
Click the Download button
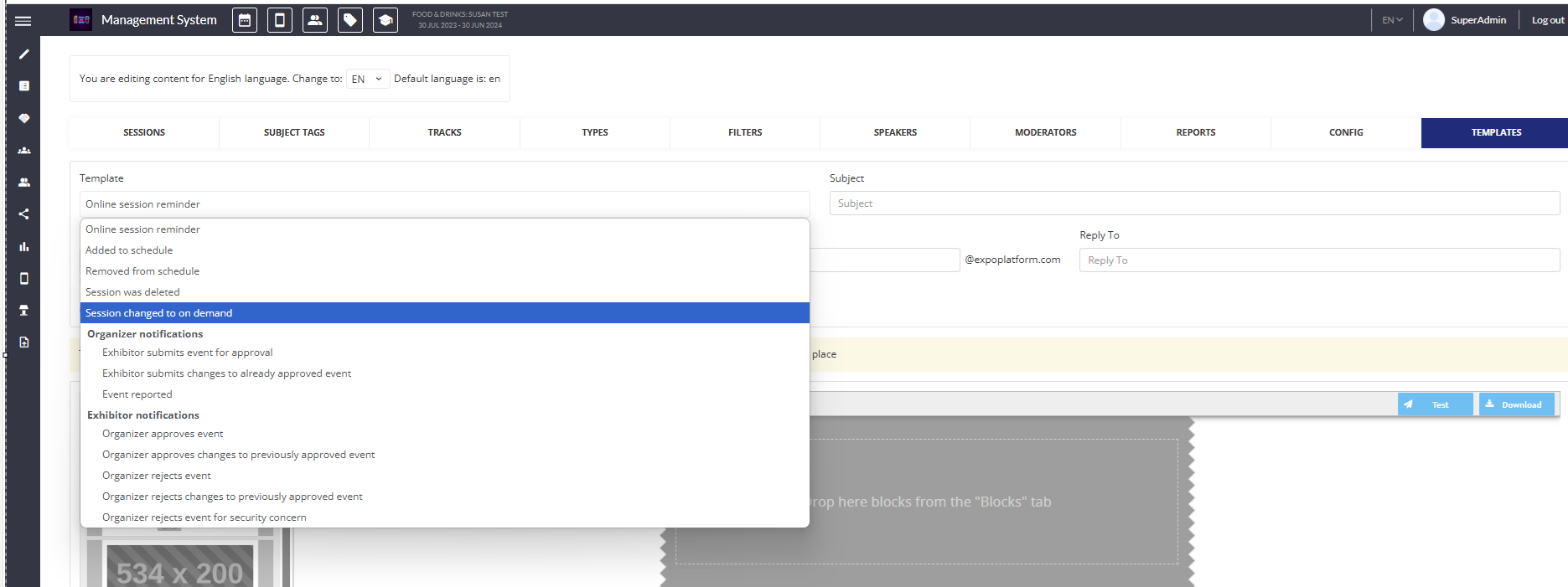point(1515,404)
